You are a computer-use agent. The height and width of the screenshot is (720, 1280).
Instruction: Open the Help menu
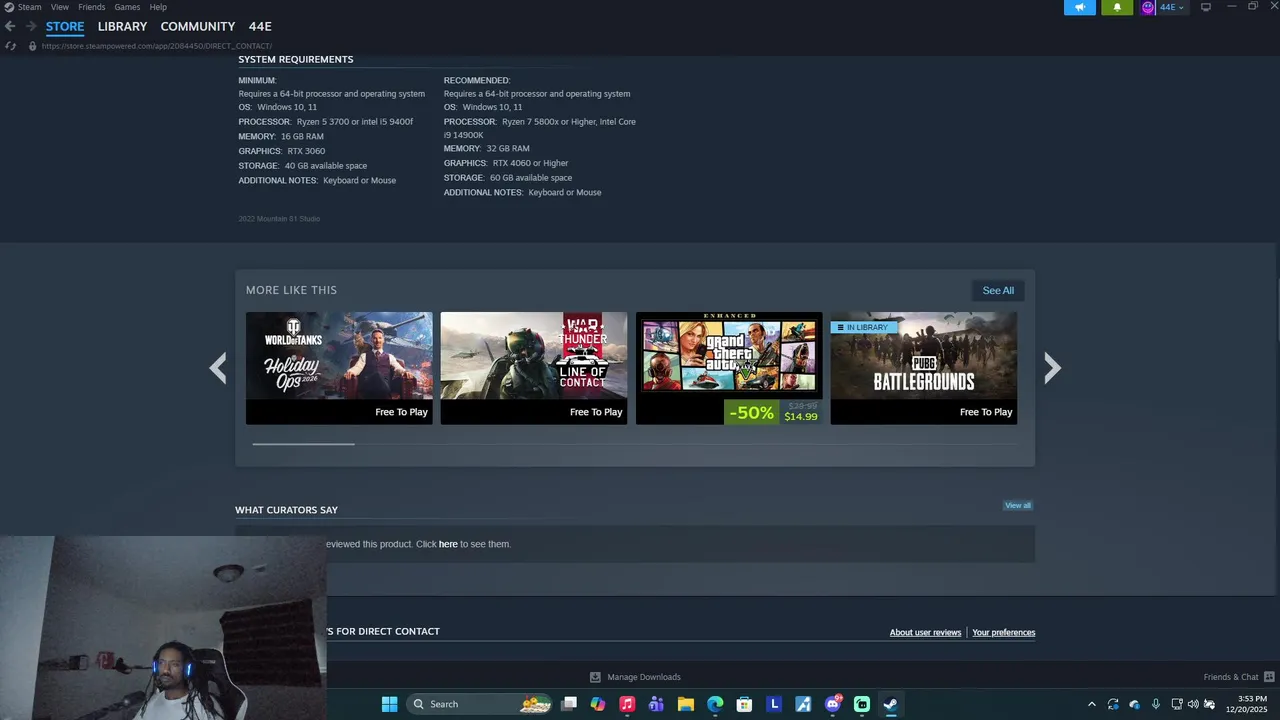coord(158,7)
